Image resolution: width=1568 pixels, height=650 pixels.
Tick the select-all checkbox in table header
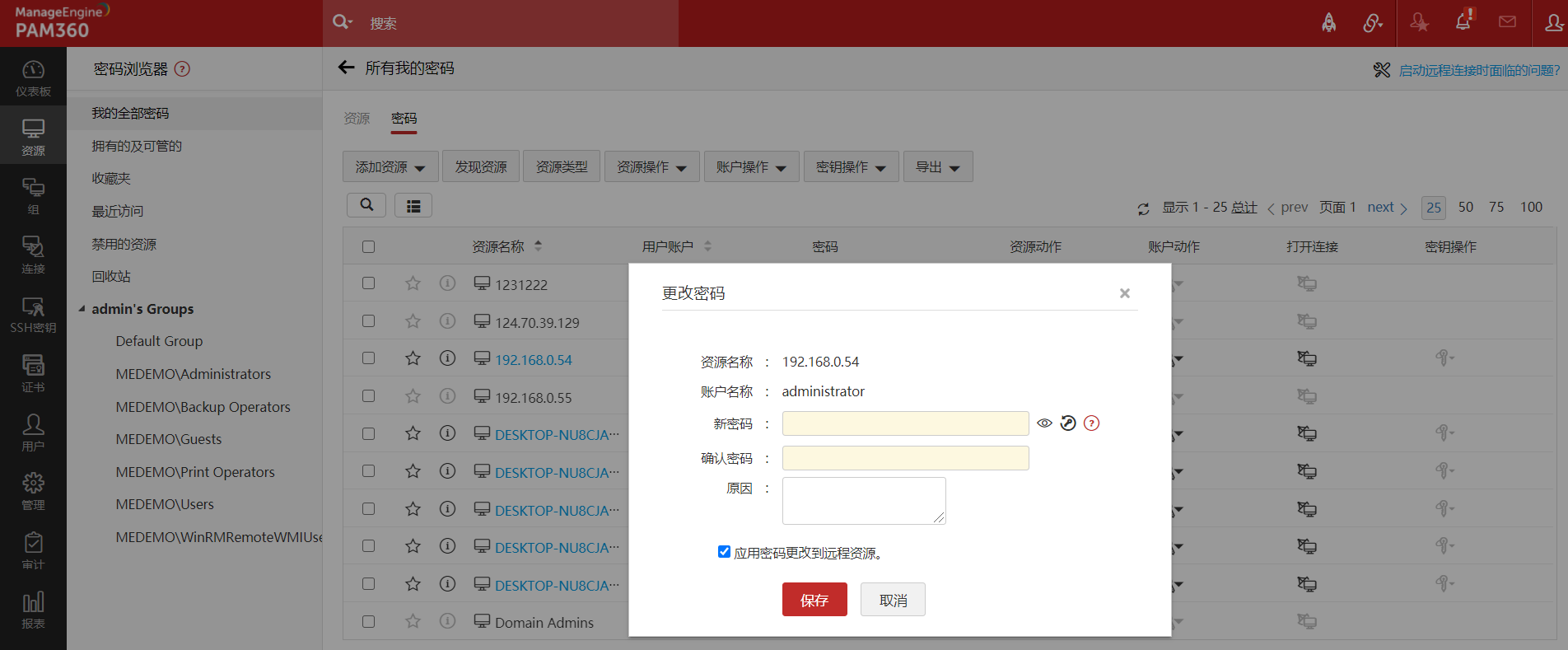click(x=368, y=246)
